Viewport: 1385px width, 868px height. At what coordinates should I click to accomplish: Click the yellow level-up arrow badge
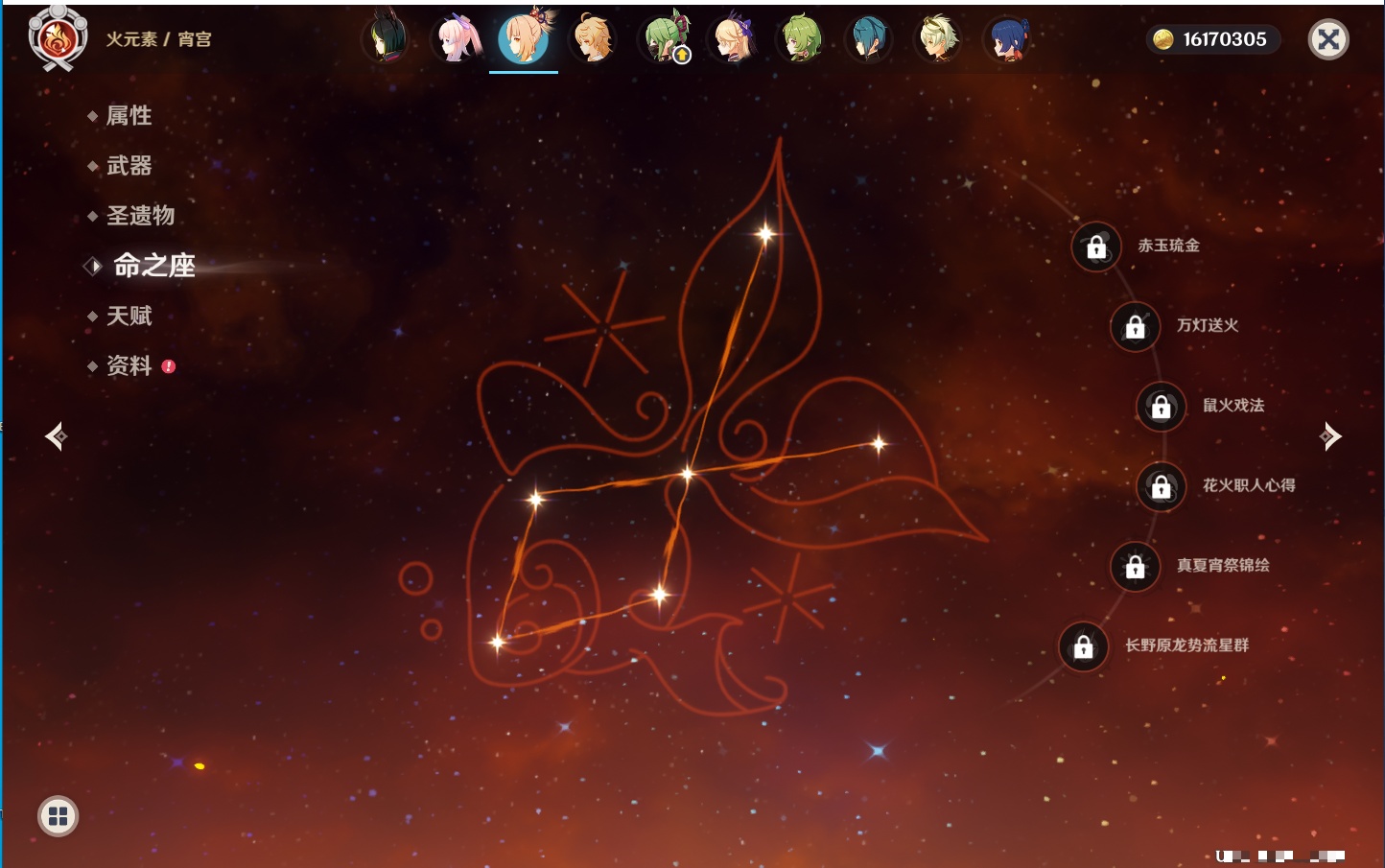tap(682, 56)
